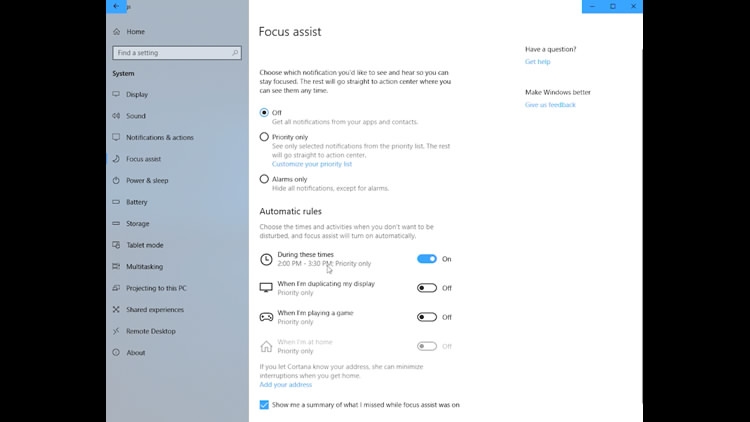The image size is (750, 422).
Task: Select Notifications & actions in sidebar
Action: point(159,138)
